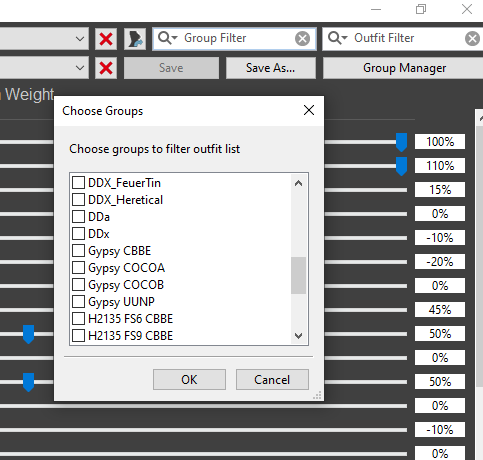This screenshot has width=483, height=460.
Task: Click the 110% value box
Action: (x=440, y=166)
